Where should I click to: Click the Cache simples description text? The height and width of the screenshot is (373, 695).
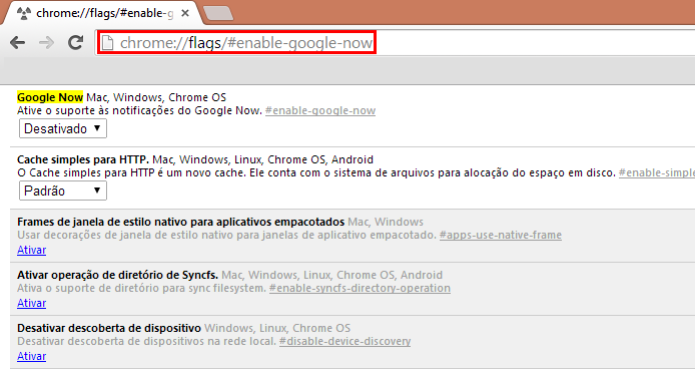(316, 173)
